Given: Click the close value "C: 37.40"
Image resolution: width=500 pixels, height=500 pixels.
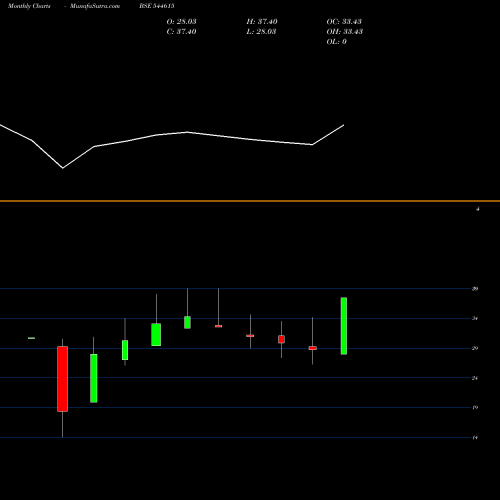Looking at the screenshot, I should [181, 32].
